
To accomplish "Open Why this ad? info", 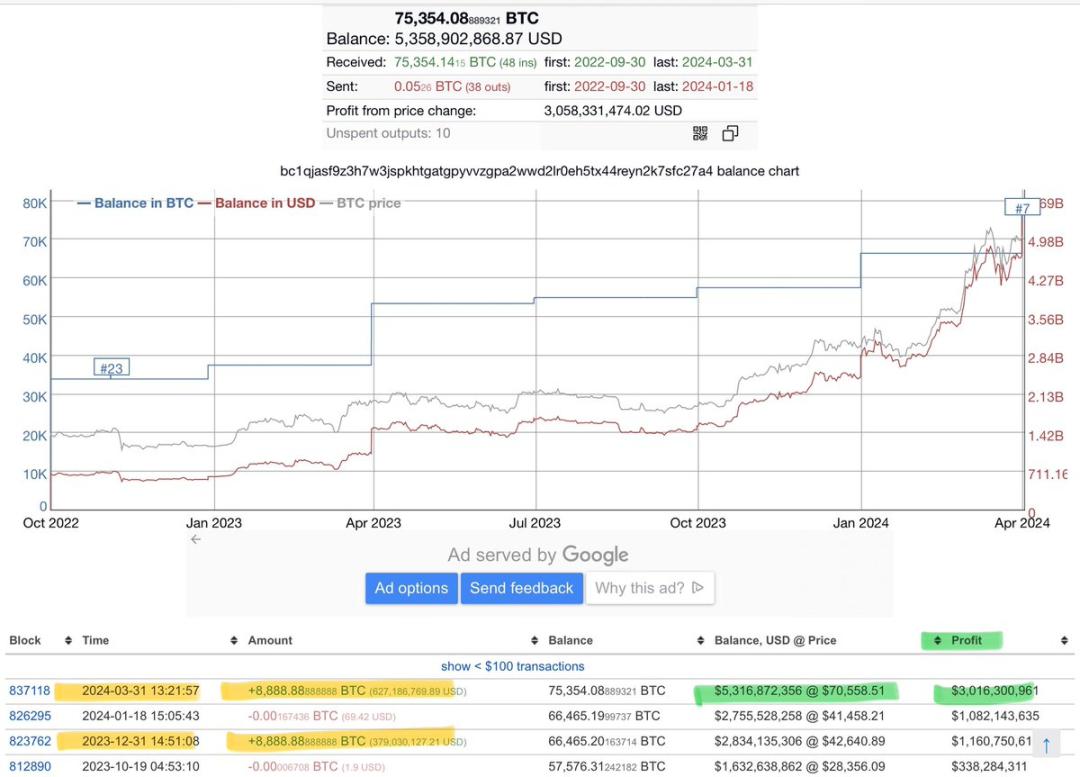I will point(649,588).
